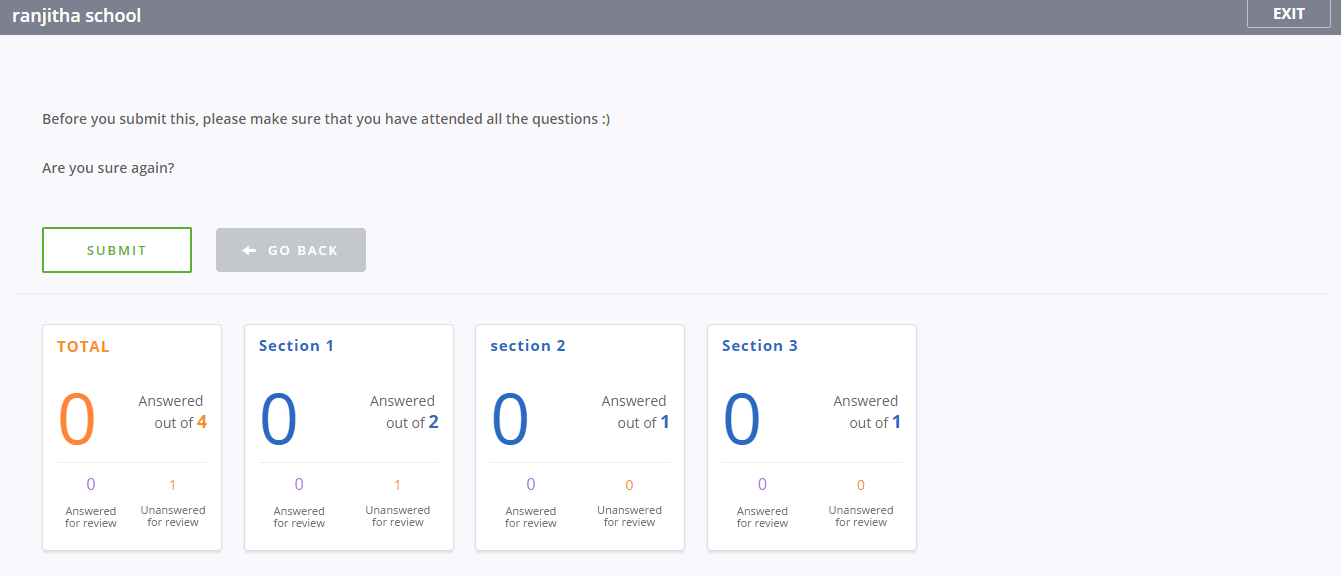Click the green SUBMIT button
This screenshot has width=1341, height=576.
pyautogui.click(x=117, y=250)
